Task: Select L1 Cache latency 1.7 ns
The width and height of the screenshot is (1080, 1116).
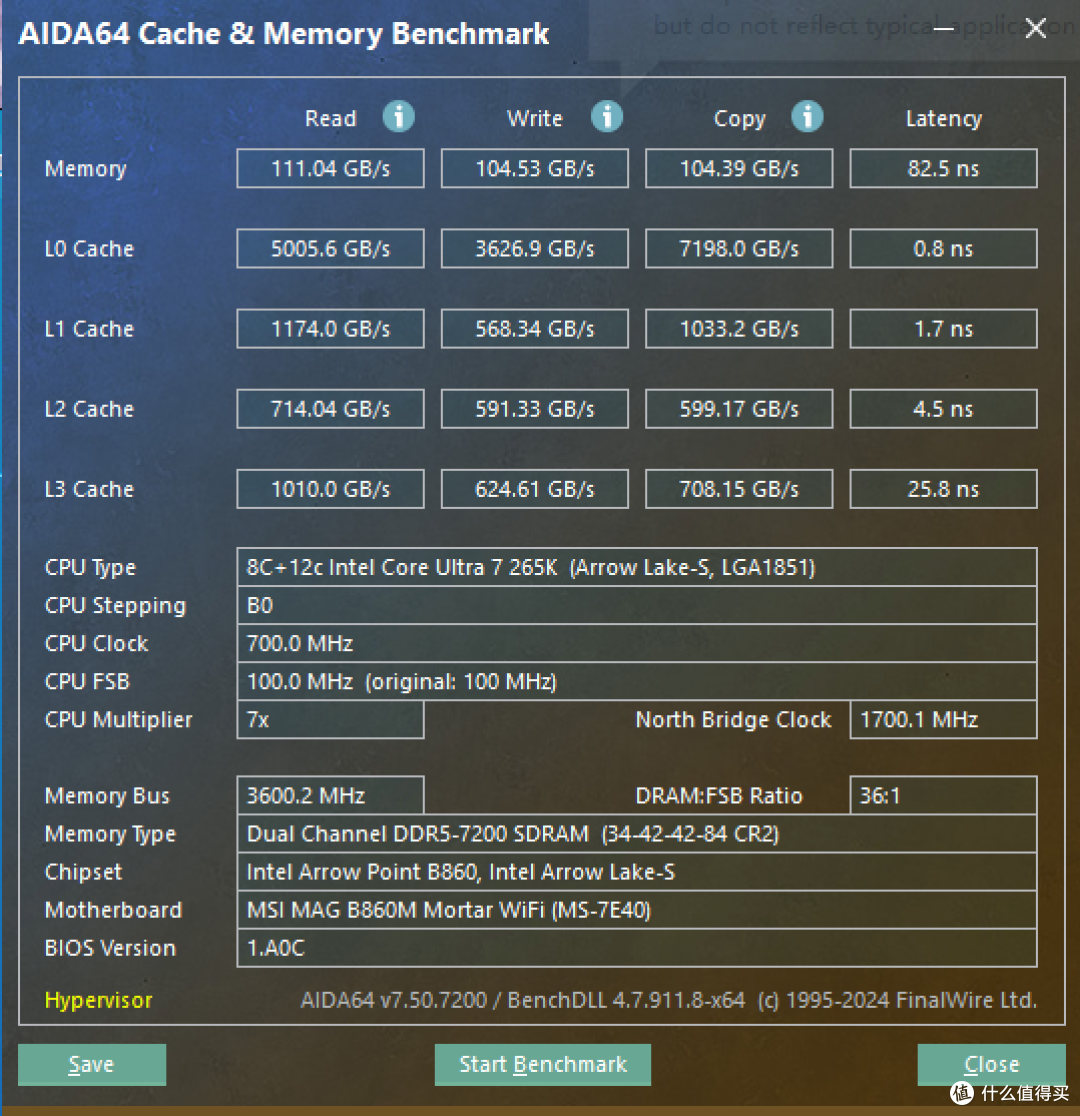Action: point(943,329)
